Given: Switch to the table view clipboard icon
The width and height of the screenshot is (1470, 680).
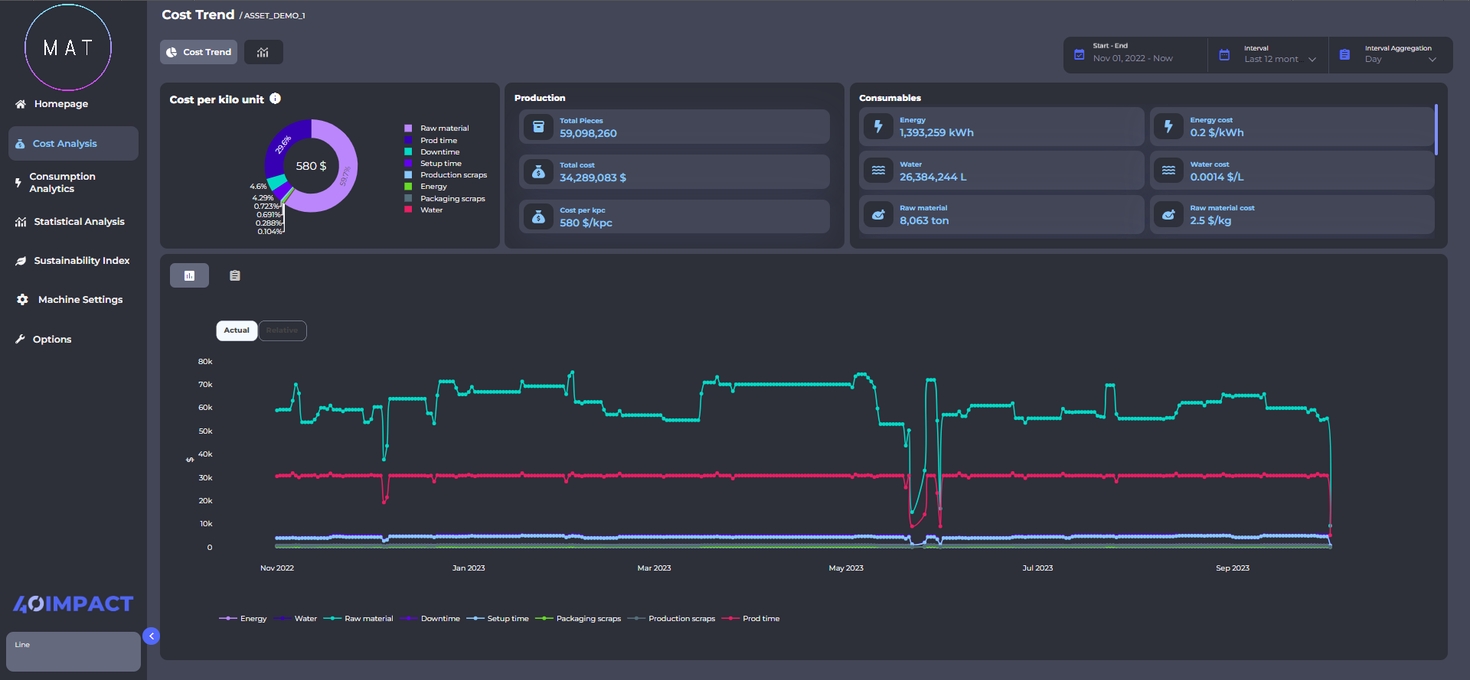Looking at the screenshot, I should pyautogui.click(x=235, y=276).
